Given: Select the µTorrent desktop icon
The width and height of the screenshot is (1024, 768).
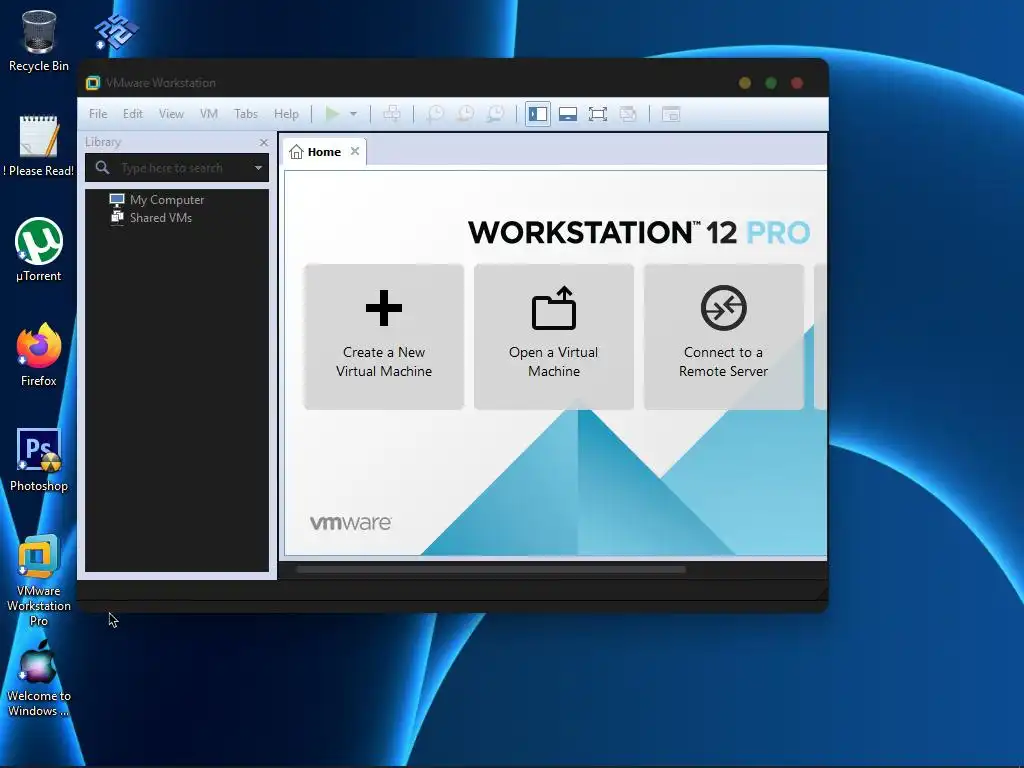Looking at the screenshot, I should (39, 249).
